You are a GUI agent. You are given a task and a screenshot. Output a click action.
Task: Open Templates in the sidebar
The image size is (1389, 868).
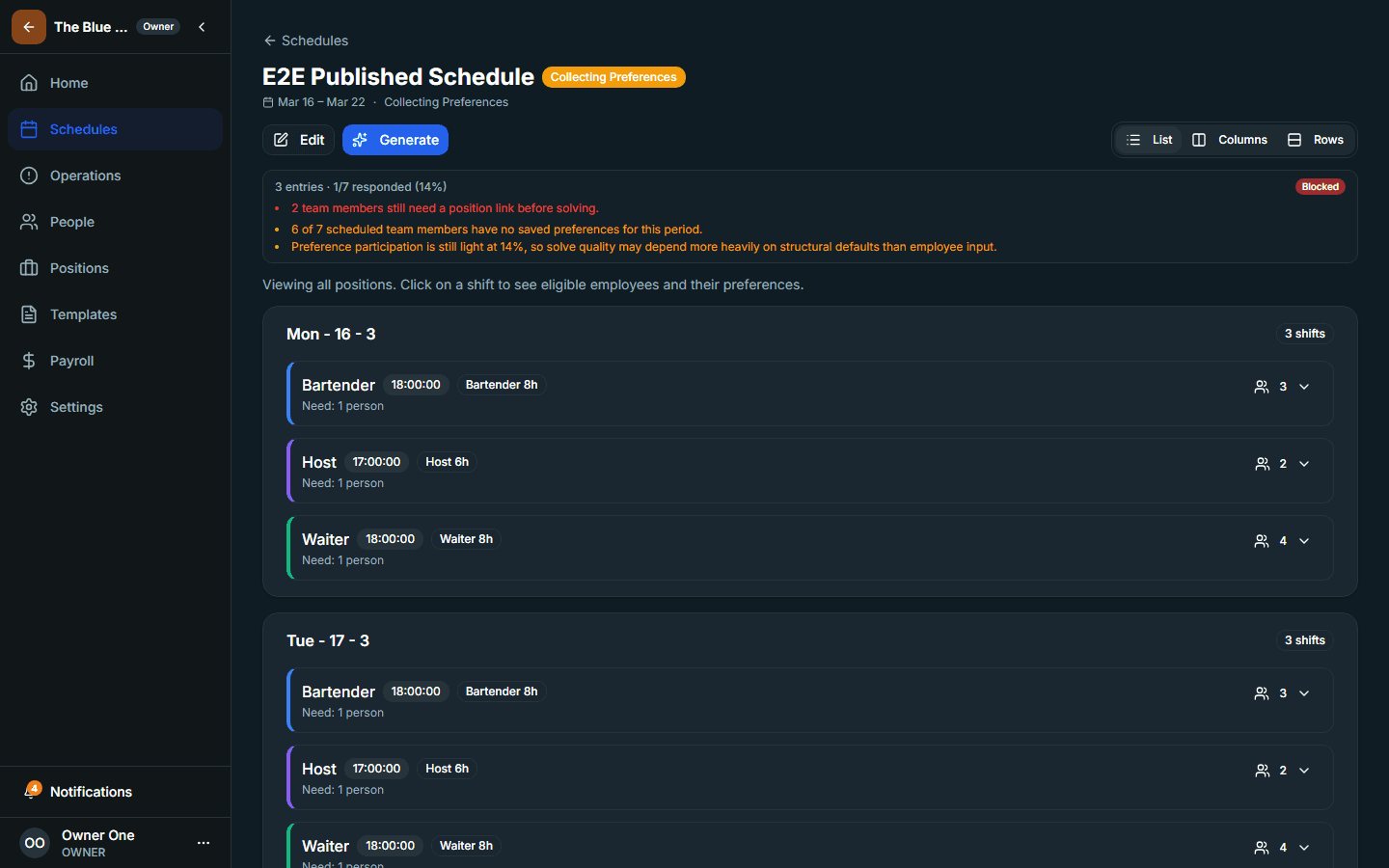115,314
